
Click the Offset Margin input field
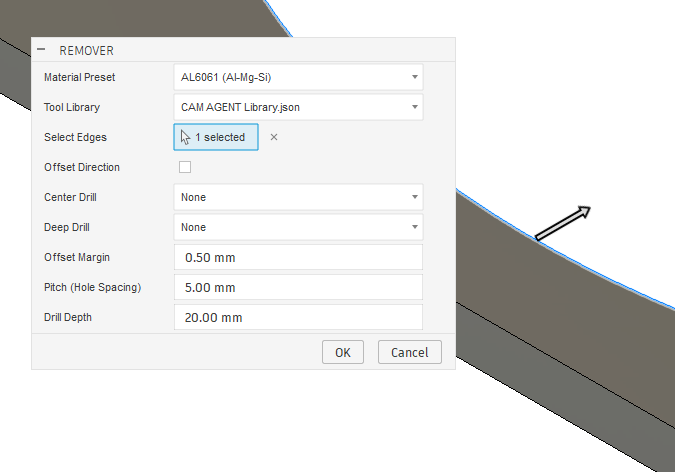[x=298, y=258]
